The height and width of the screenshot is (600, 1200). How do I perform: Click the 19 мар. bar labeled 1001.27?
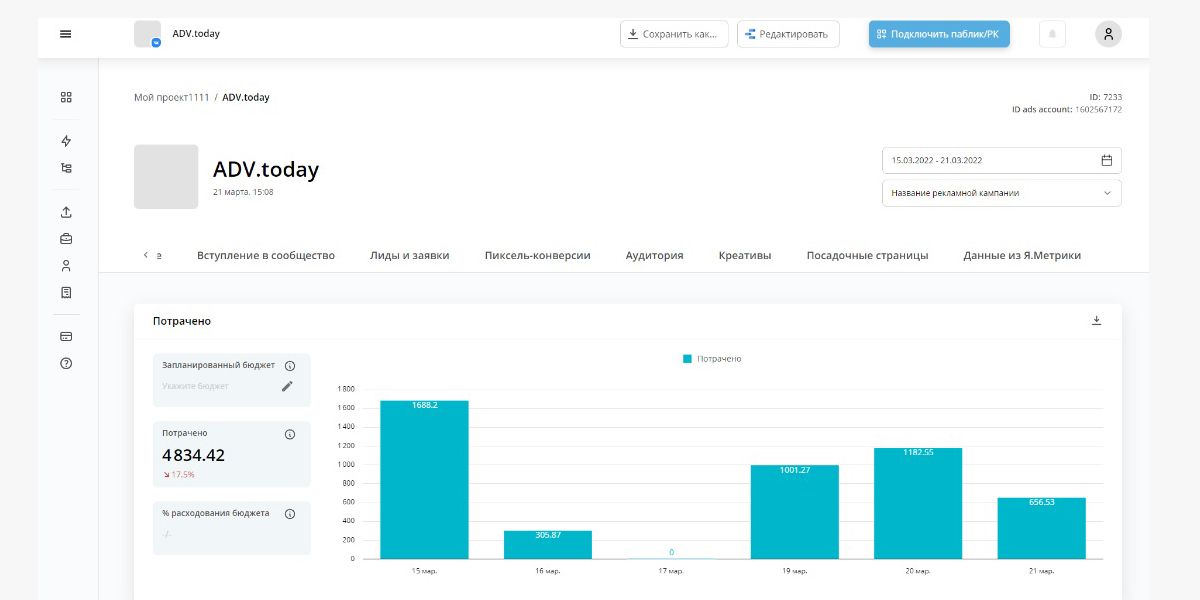coord(795,512)
